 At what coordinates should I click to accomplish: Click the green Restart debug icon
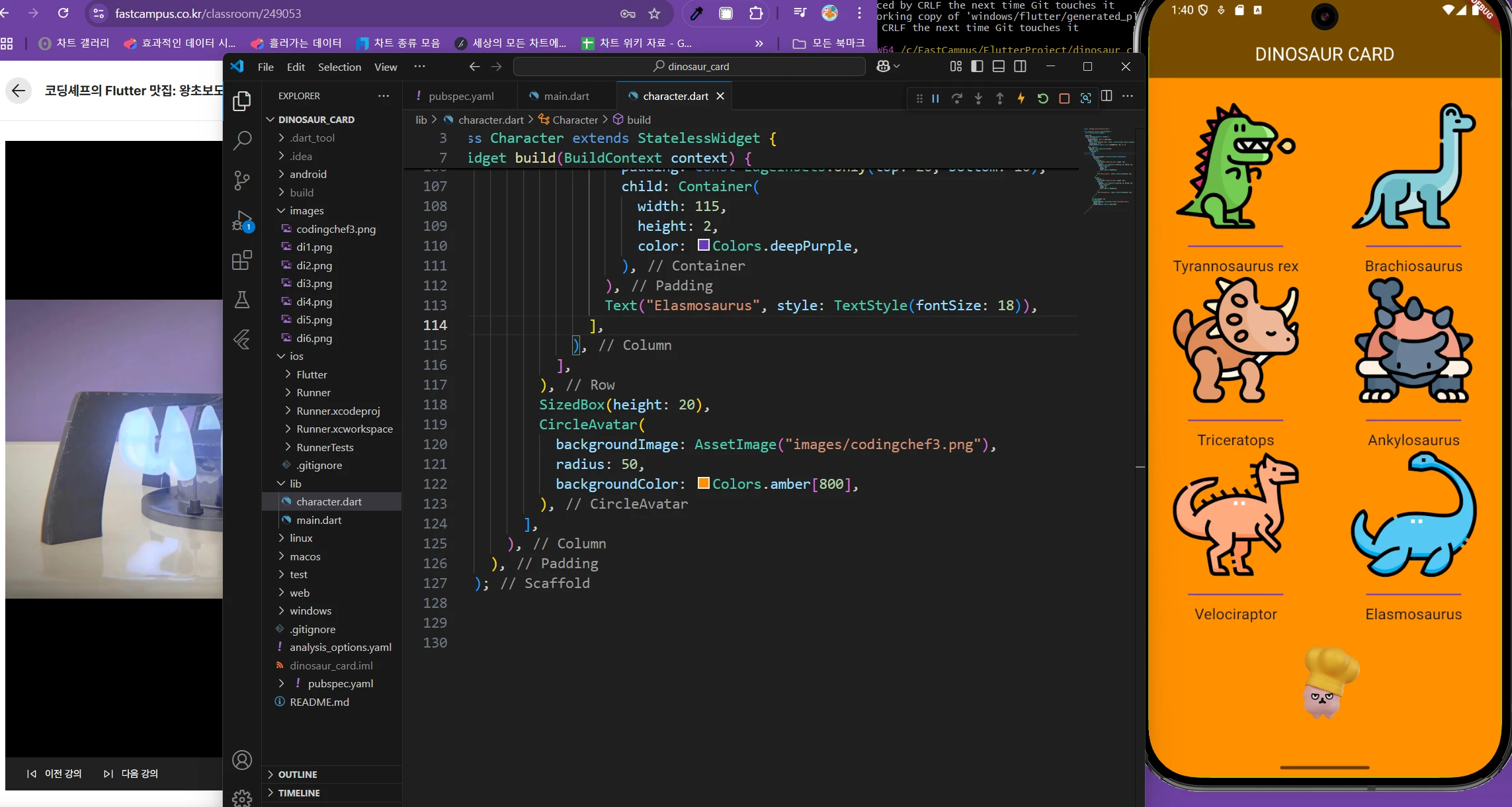pyautogui.click(x=1042, y=99)
